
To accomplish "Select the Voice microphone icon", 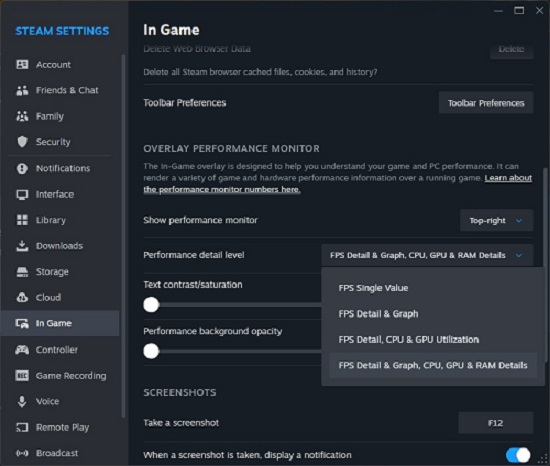I will tap(22, 401).
